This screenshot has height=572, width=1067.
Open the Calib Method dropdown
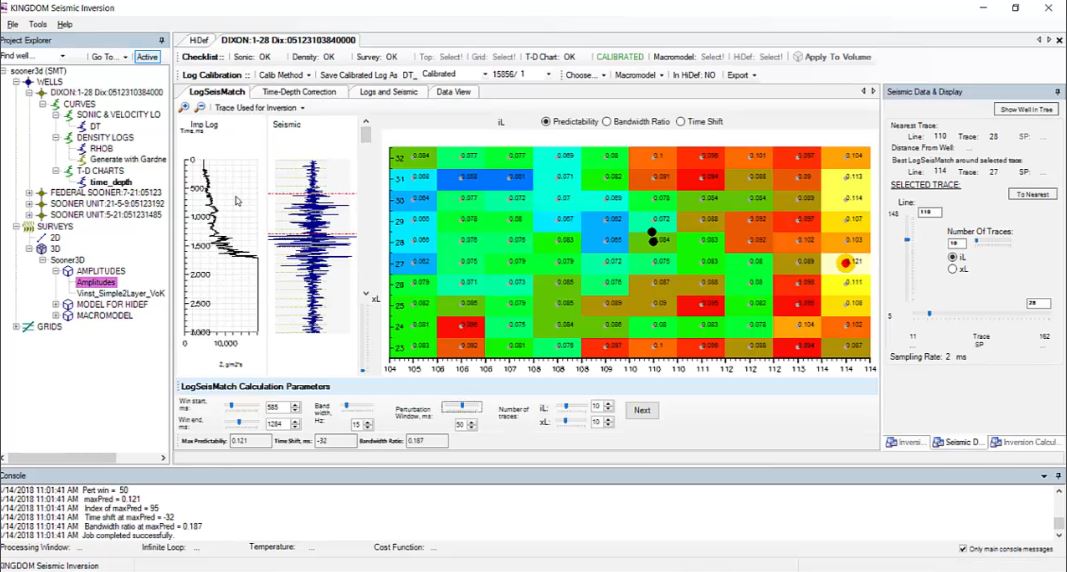click(x=282, y=75)
